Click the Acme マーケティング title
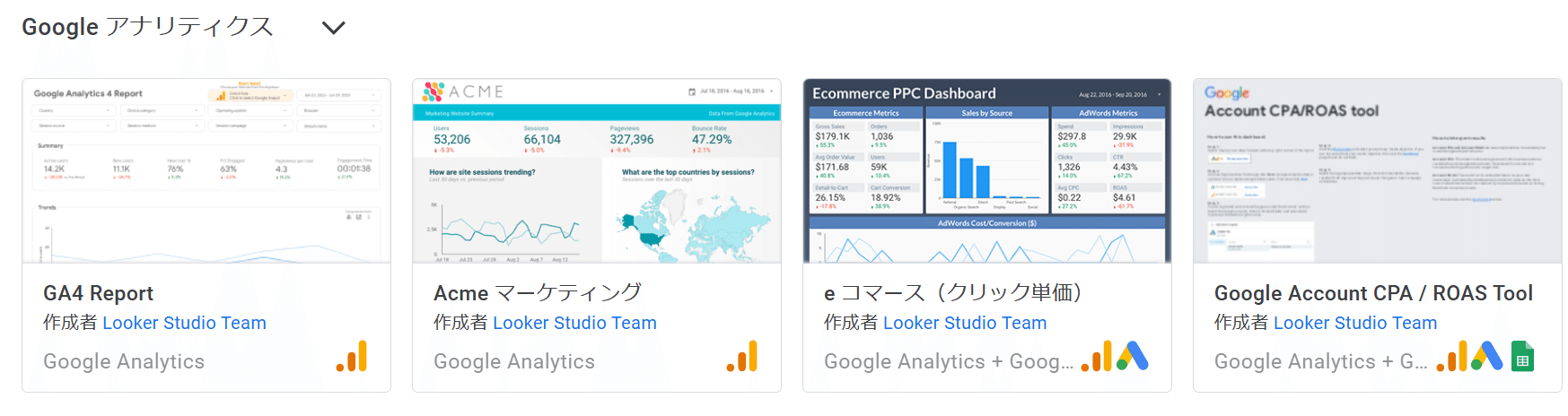Viewport: 1568px width, 416px height. [538, 293]
